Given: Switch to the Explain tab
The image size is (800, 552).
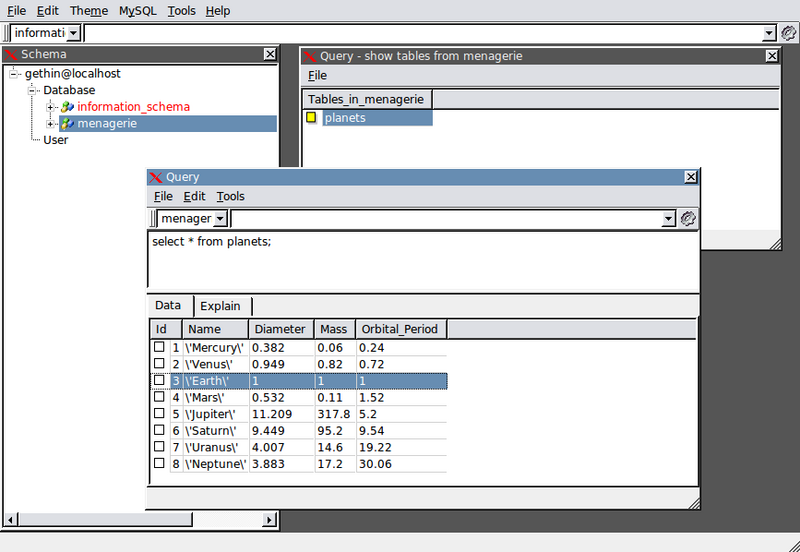Looking at the screenshot, I should [x=220, y=306].
